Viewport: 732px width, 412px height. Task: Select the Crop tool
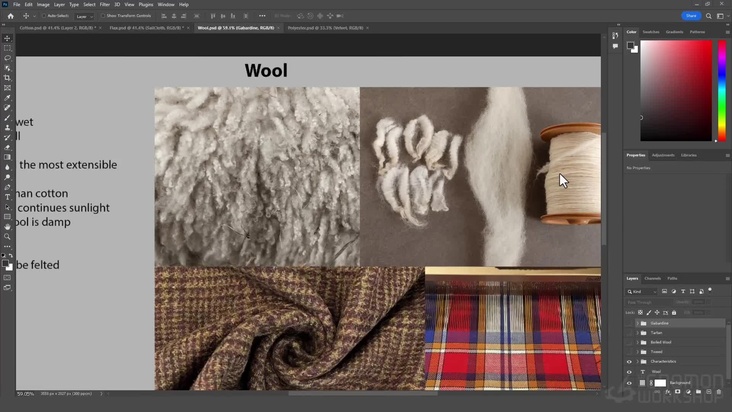[8, 78]
